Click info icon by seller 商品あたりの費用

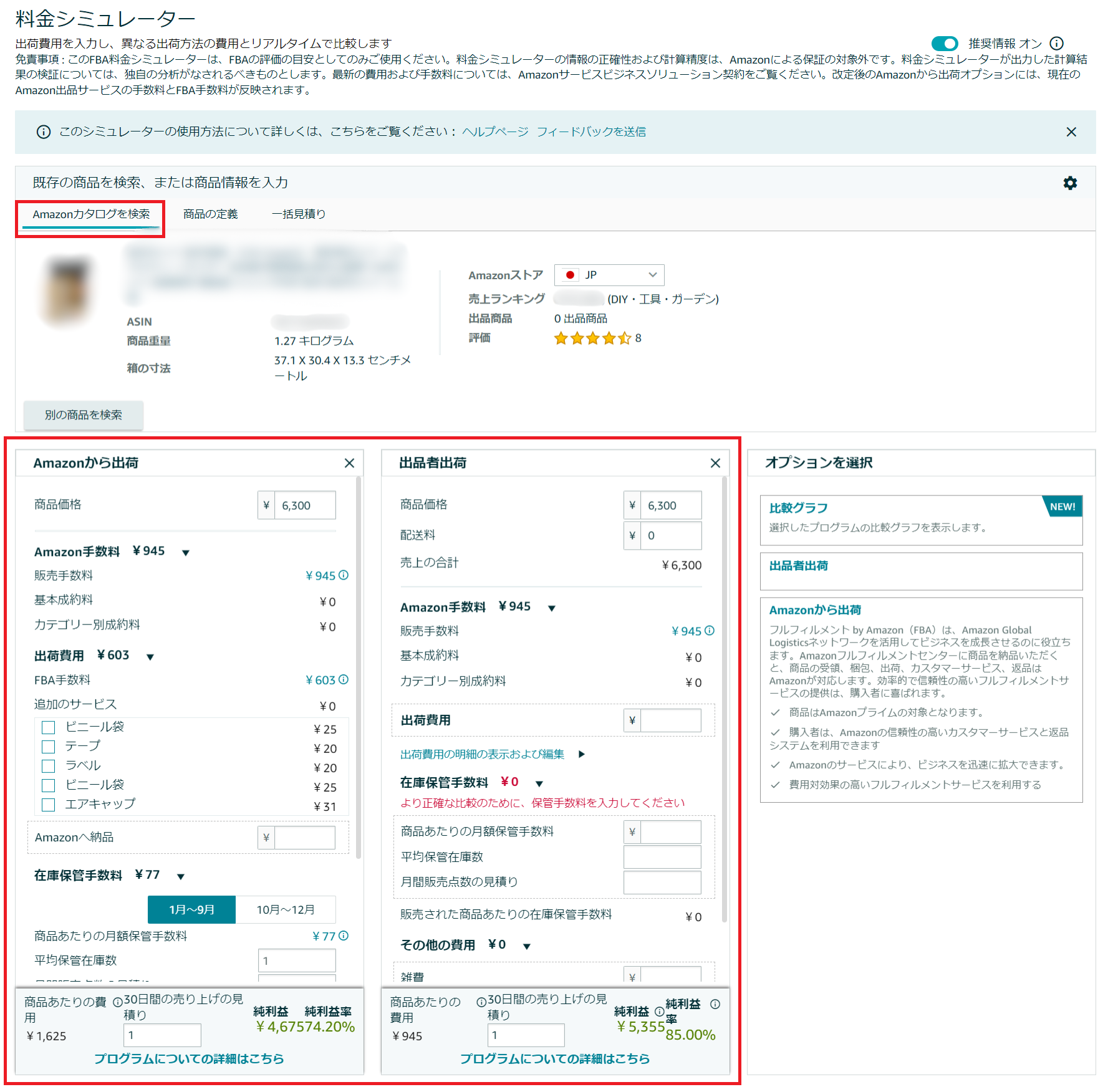click(481, 1003)
